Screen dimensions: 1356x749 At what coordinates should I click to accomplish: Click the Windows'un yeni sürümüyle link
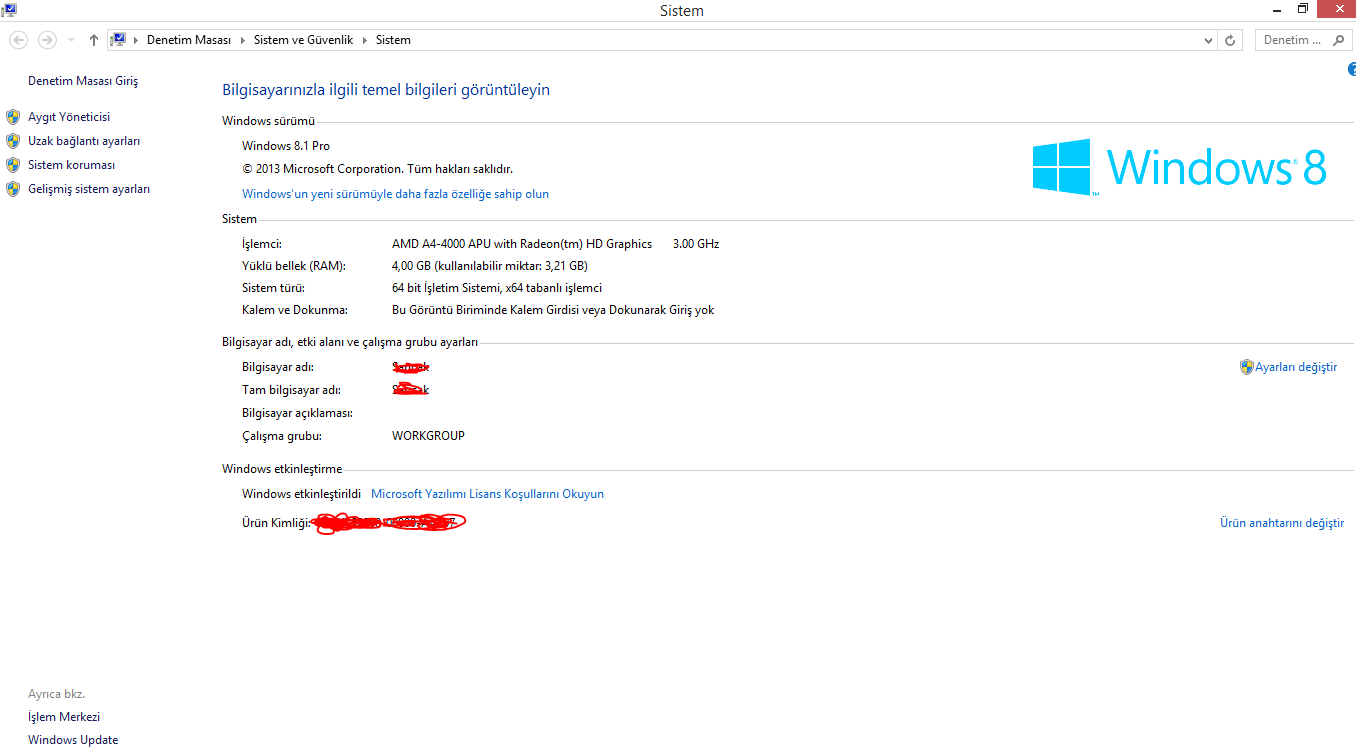(x=395, y=194)
